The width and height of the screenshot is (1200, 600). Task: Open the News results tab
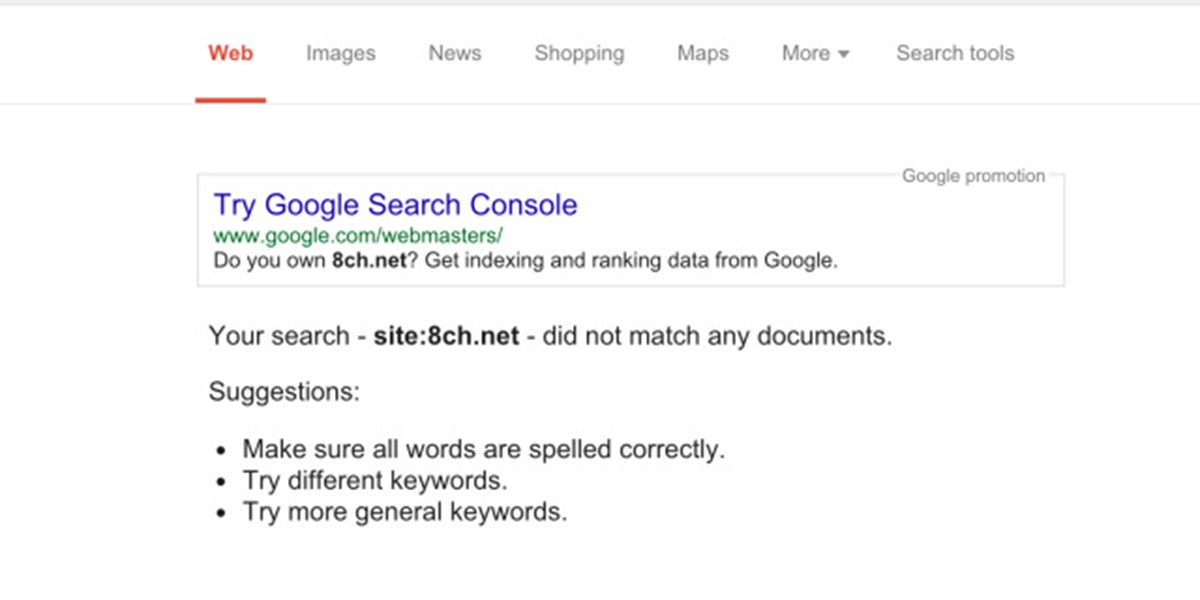click(x=455, y=54)
